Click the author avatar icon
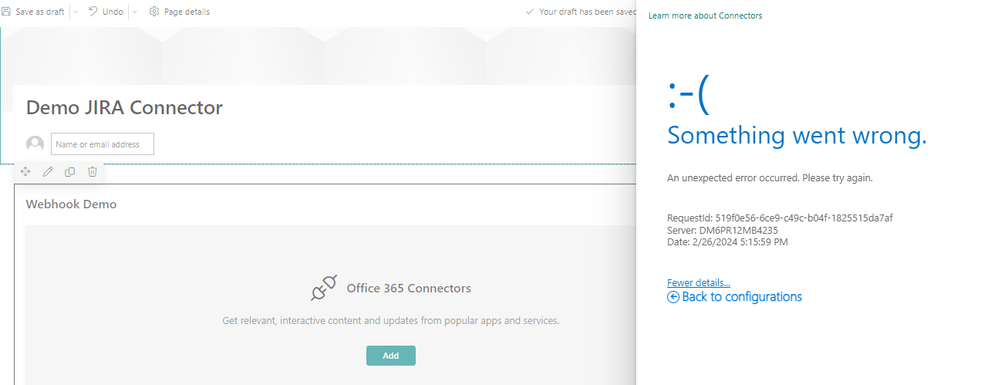Viewport: 998px width, 385px height. coord(35,144)
